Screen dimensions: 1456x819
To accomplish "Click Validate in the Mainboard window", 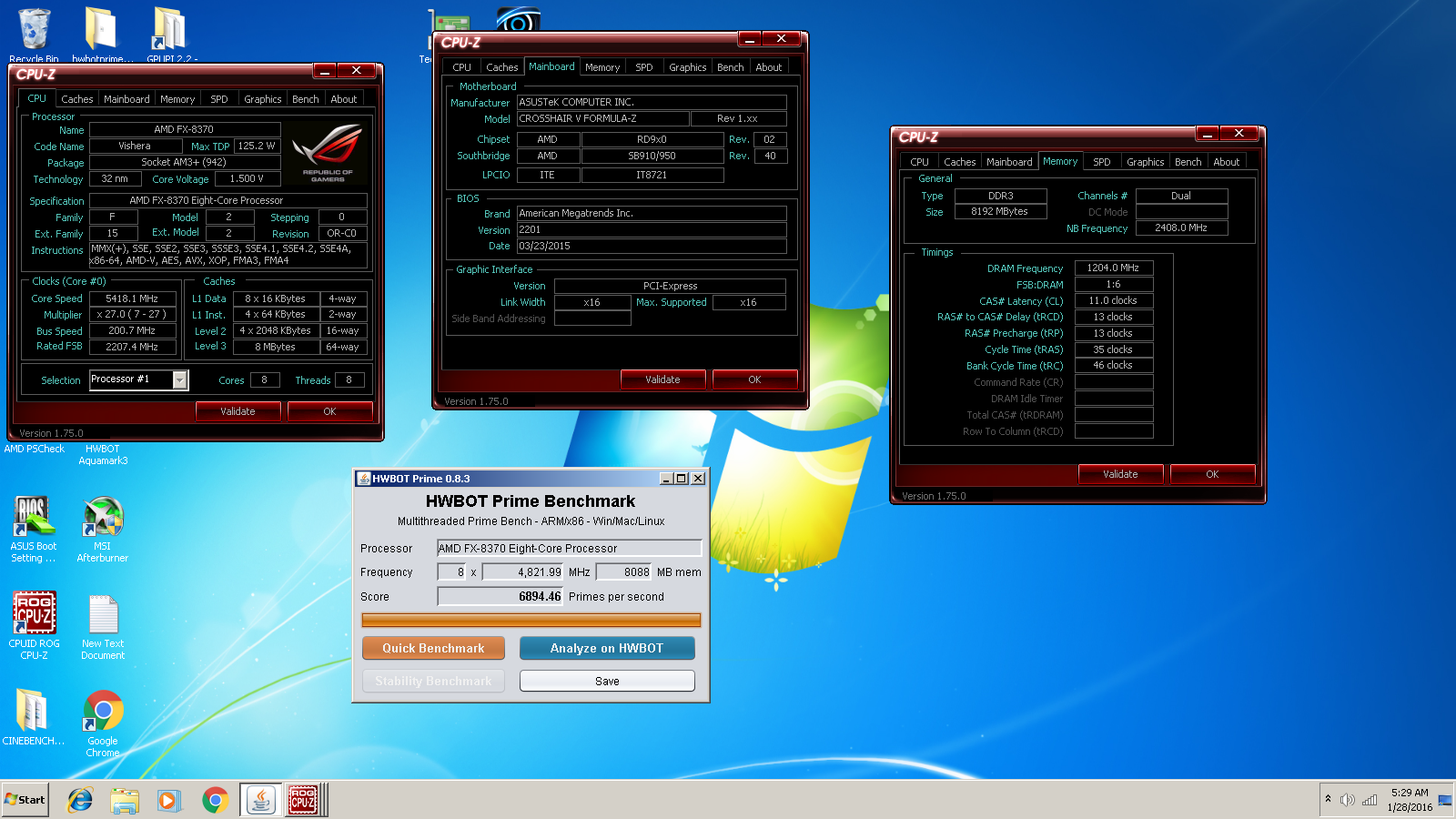I will pyautogui.click(x=663, y=379).
